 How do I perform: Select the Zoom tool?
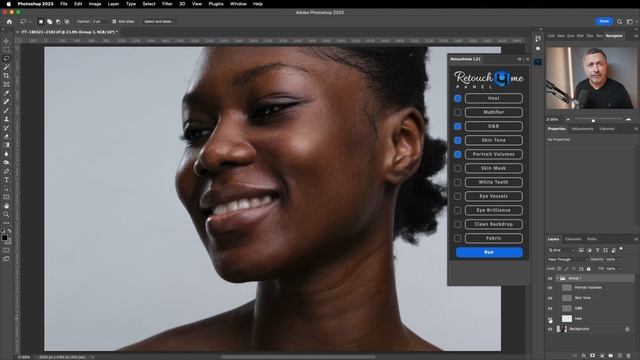[x=6, y=214]
